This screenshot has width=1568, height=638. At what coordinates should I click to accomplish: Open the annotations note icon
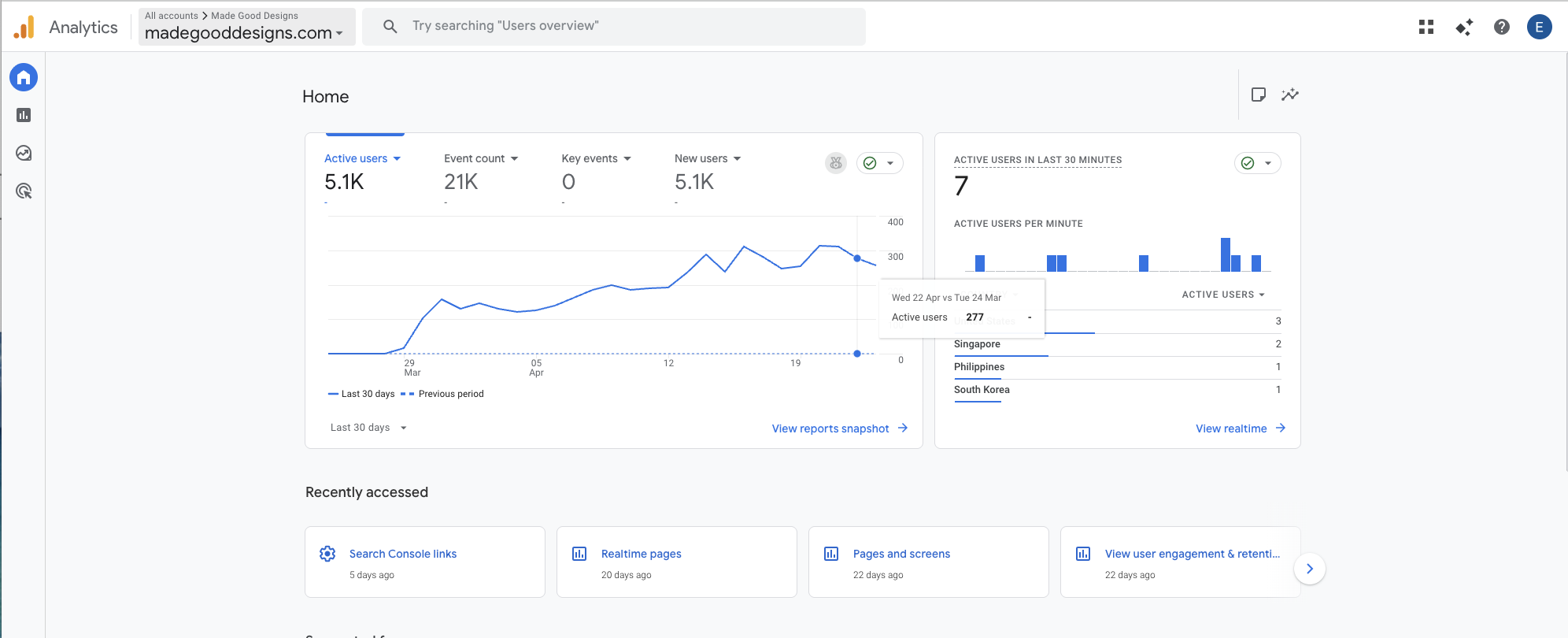click(1259, 95)
